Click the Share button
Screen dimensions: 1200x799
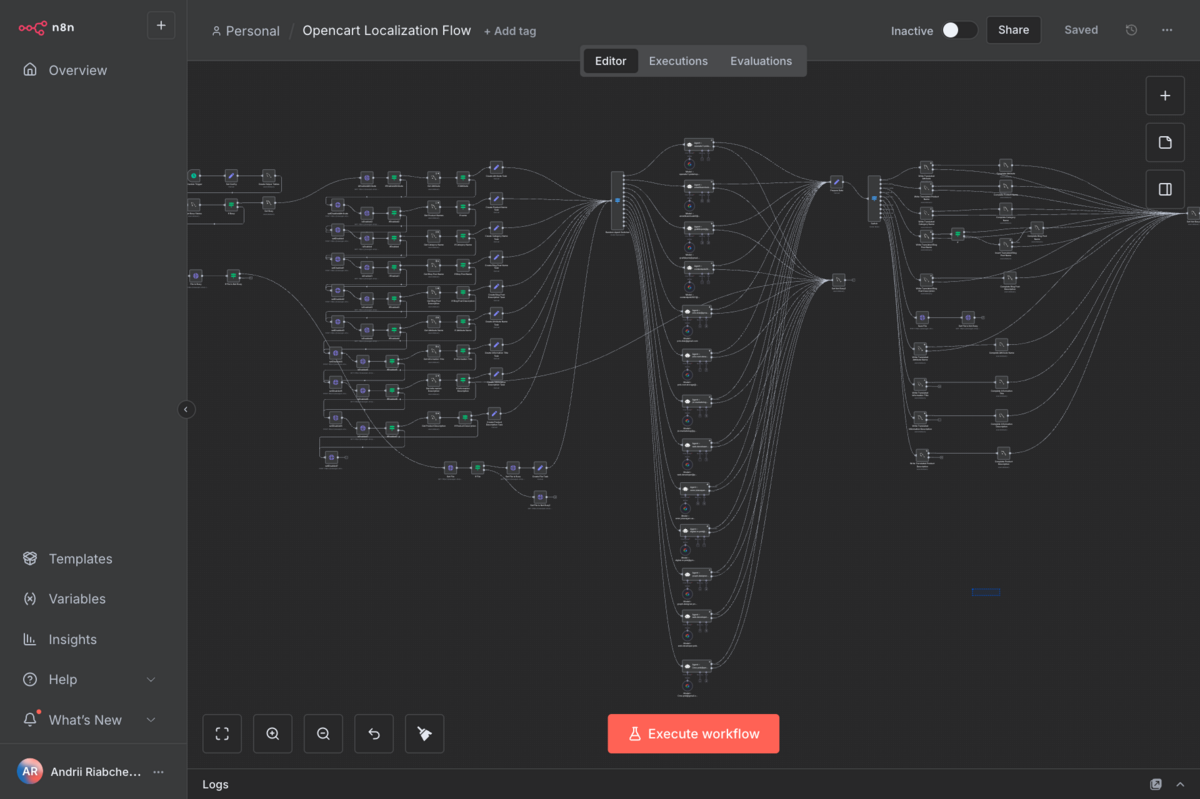coord(1013,30)
